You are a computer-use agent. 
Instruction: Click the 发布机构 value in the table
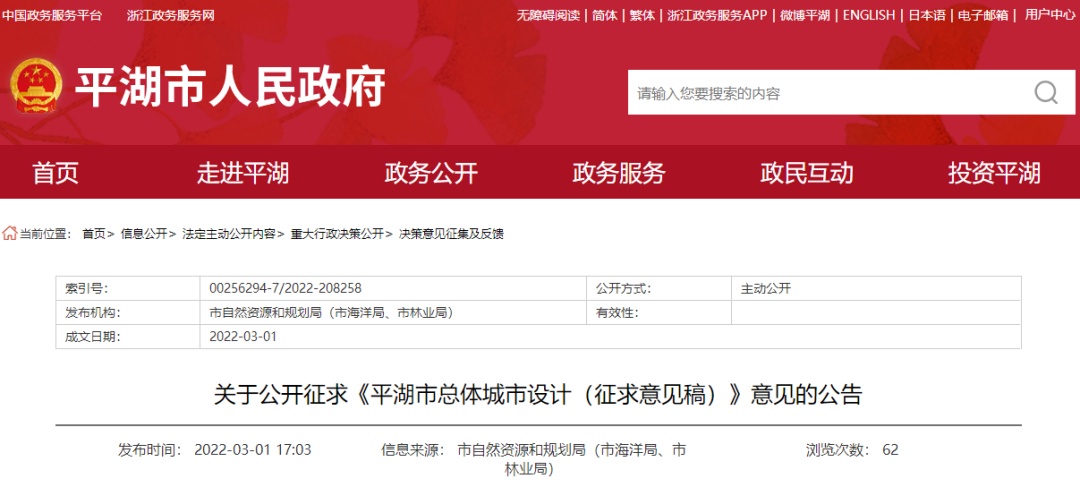(x=331, y=313)
